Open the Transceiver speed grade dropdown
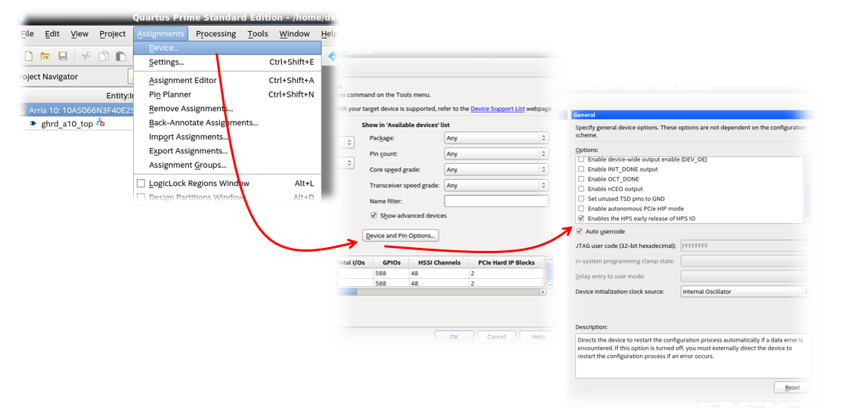 click(x=496, y=185)
